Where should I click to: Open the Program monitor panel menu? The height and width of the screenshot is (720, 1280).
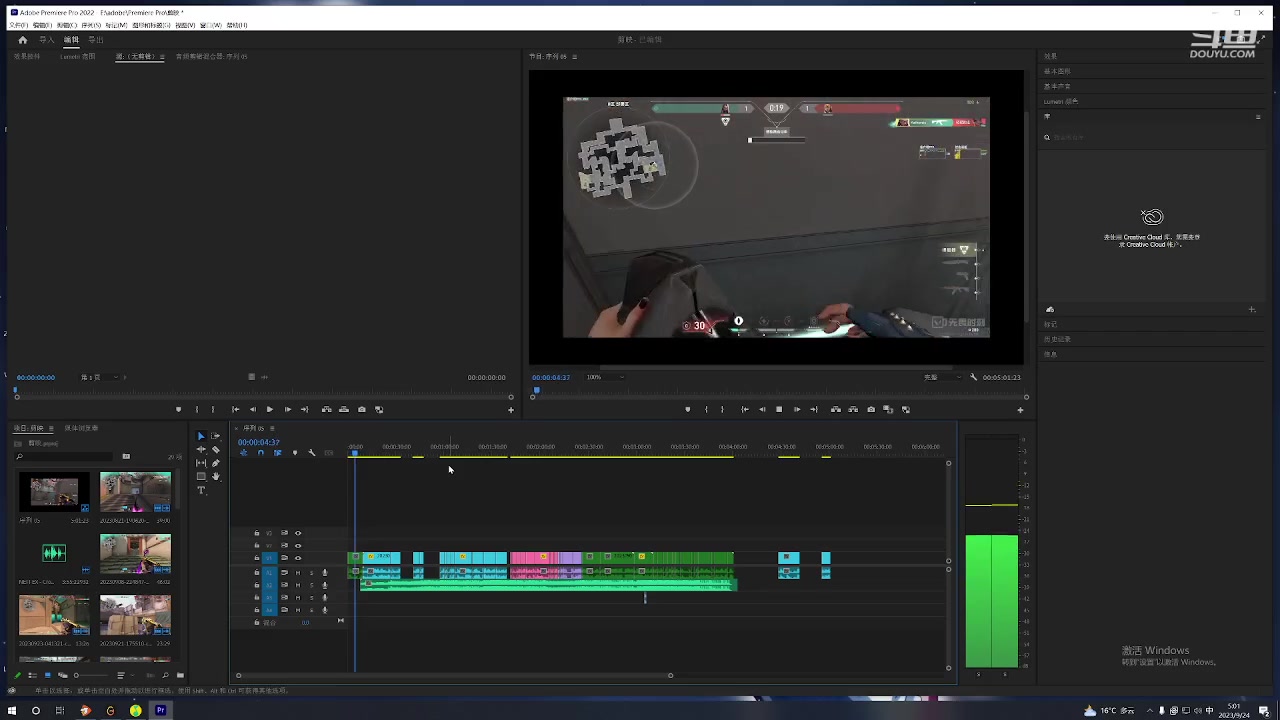pos(576,56)
